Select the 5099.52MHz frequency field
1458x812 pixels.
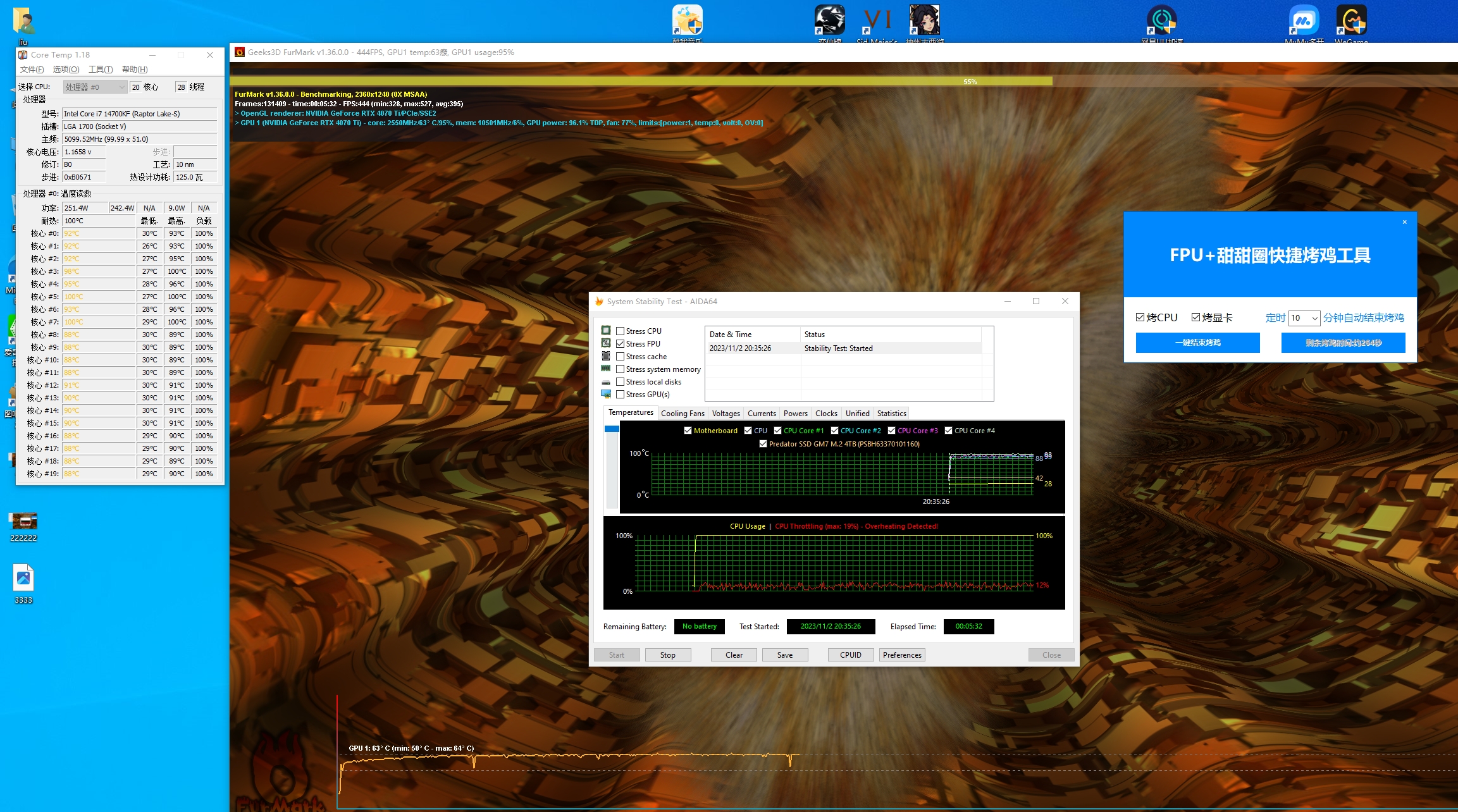point(139,139)
